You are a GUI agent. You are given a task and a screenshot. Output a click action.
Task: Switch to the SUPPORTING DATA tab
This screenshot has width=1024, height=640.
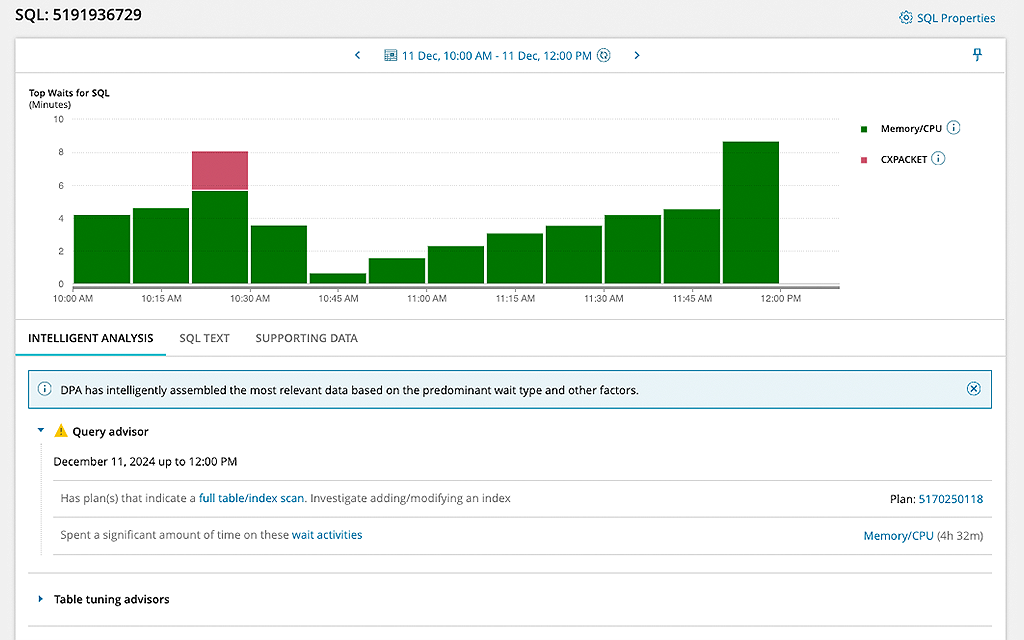(x=306, y=338)
